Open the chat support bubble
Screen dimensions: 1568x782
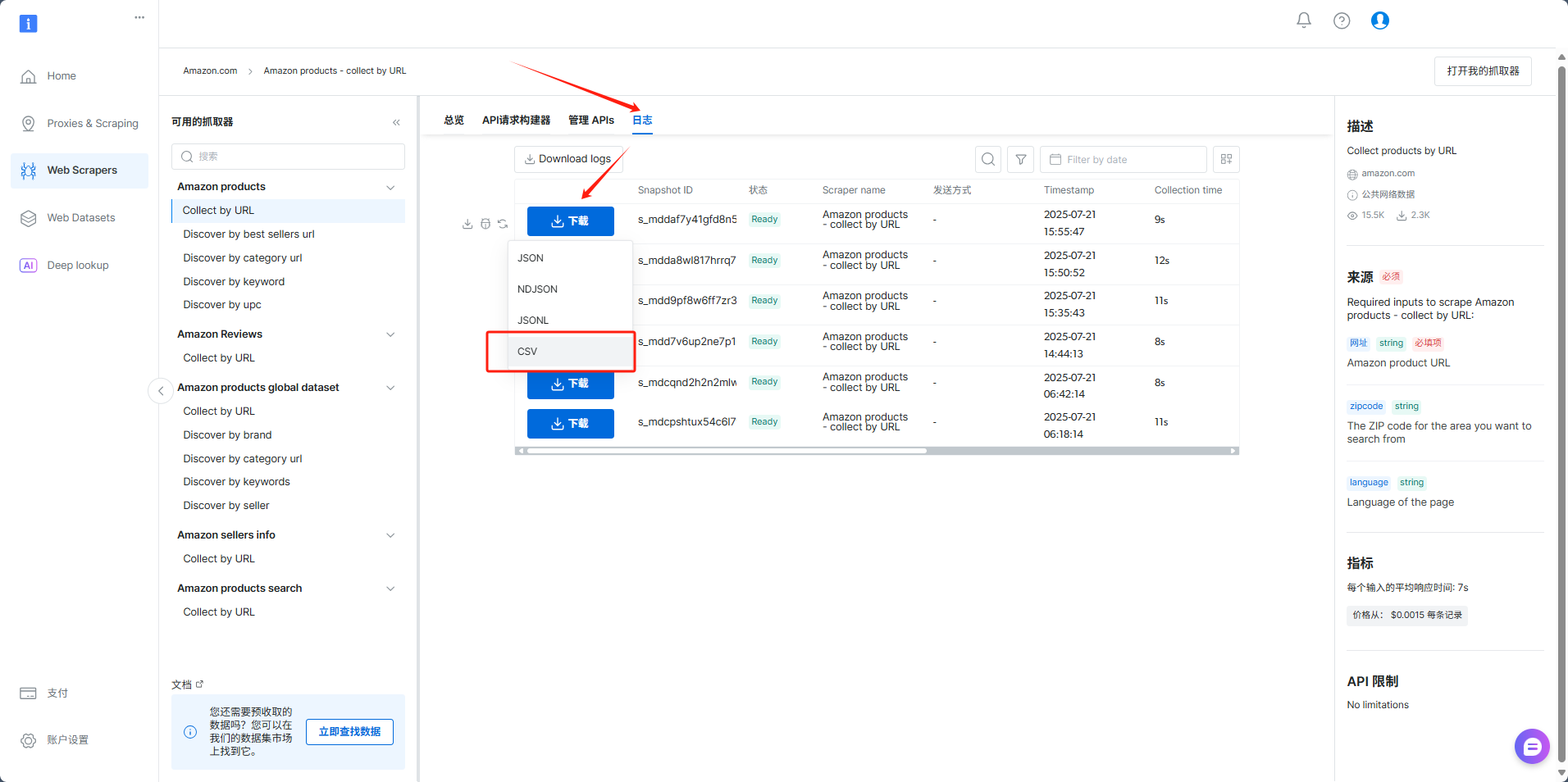tap(1532, 746)
